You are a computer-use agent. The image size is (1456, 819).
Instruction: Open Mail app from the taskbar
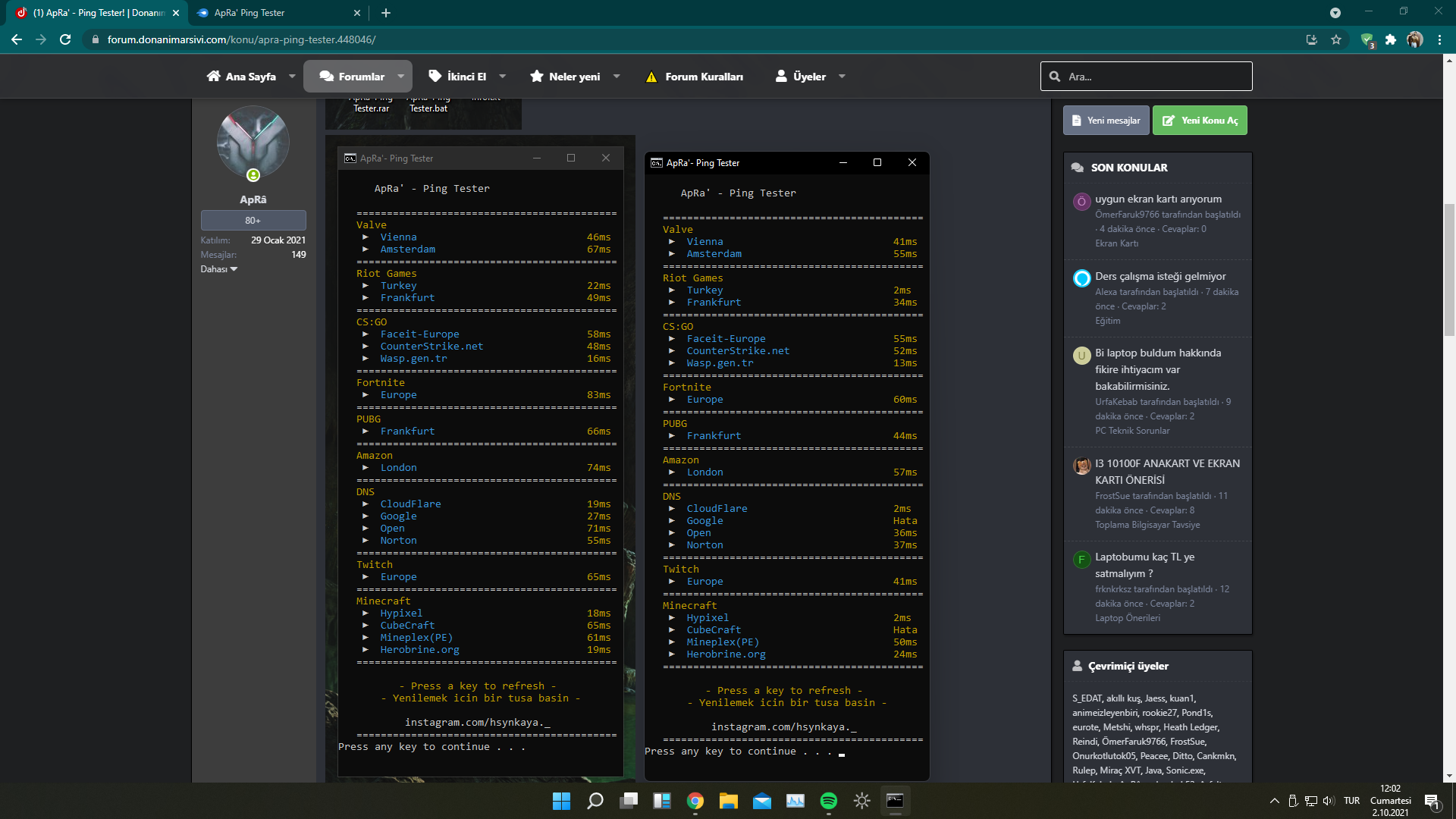click(x=762, y=801)
